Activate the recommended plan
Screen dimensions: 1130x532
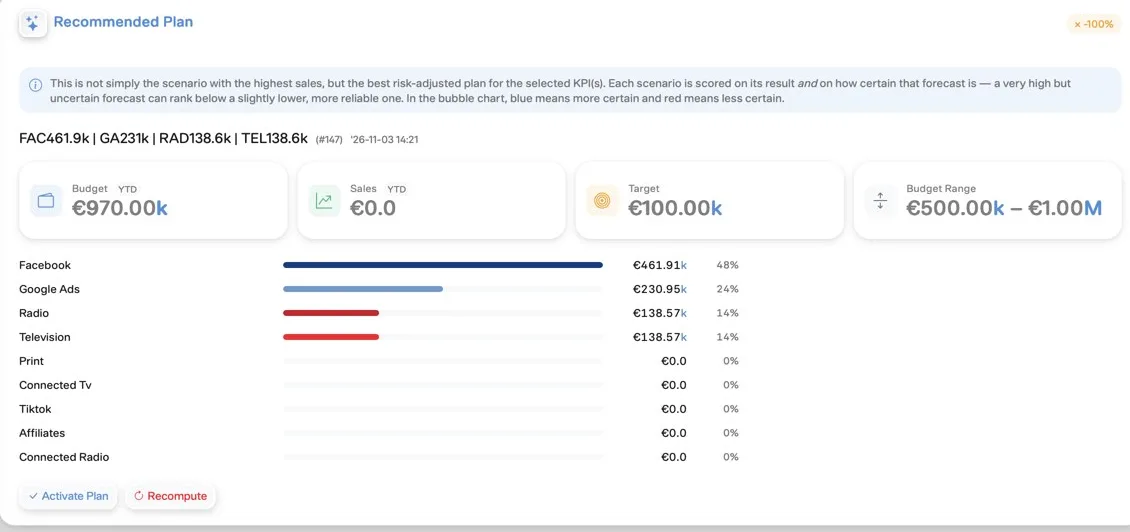coord(68,496)
